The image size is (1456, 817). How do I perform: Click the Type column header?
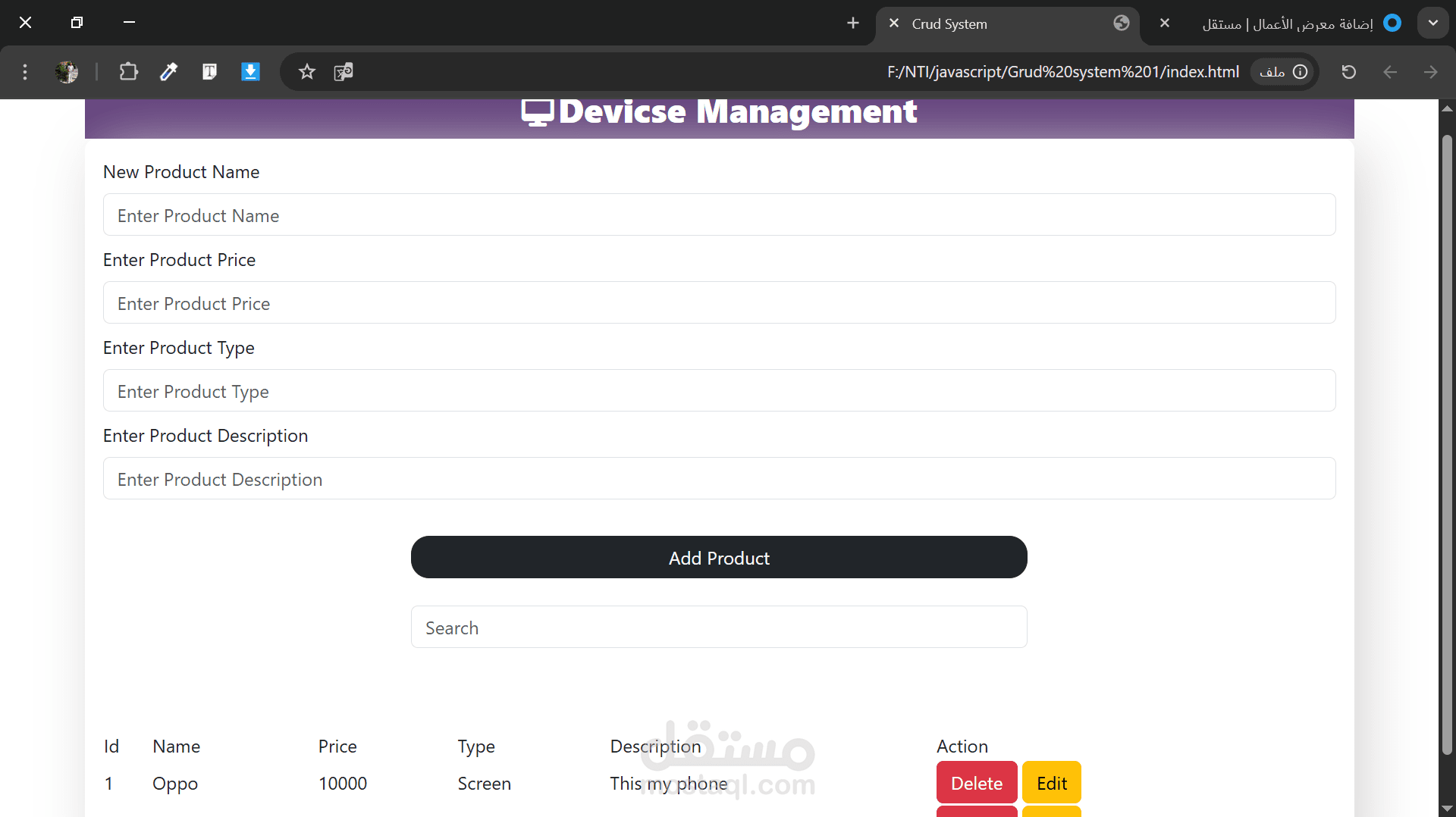[476, 747]
